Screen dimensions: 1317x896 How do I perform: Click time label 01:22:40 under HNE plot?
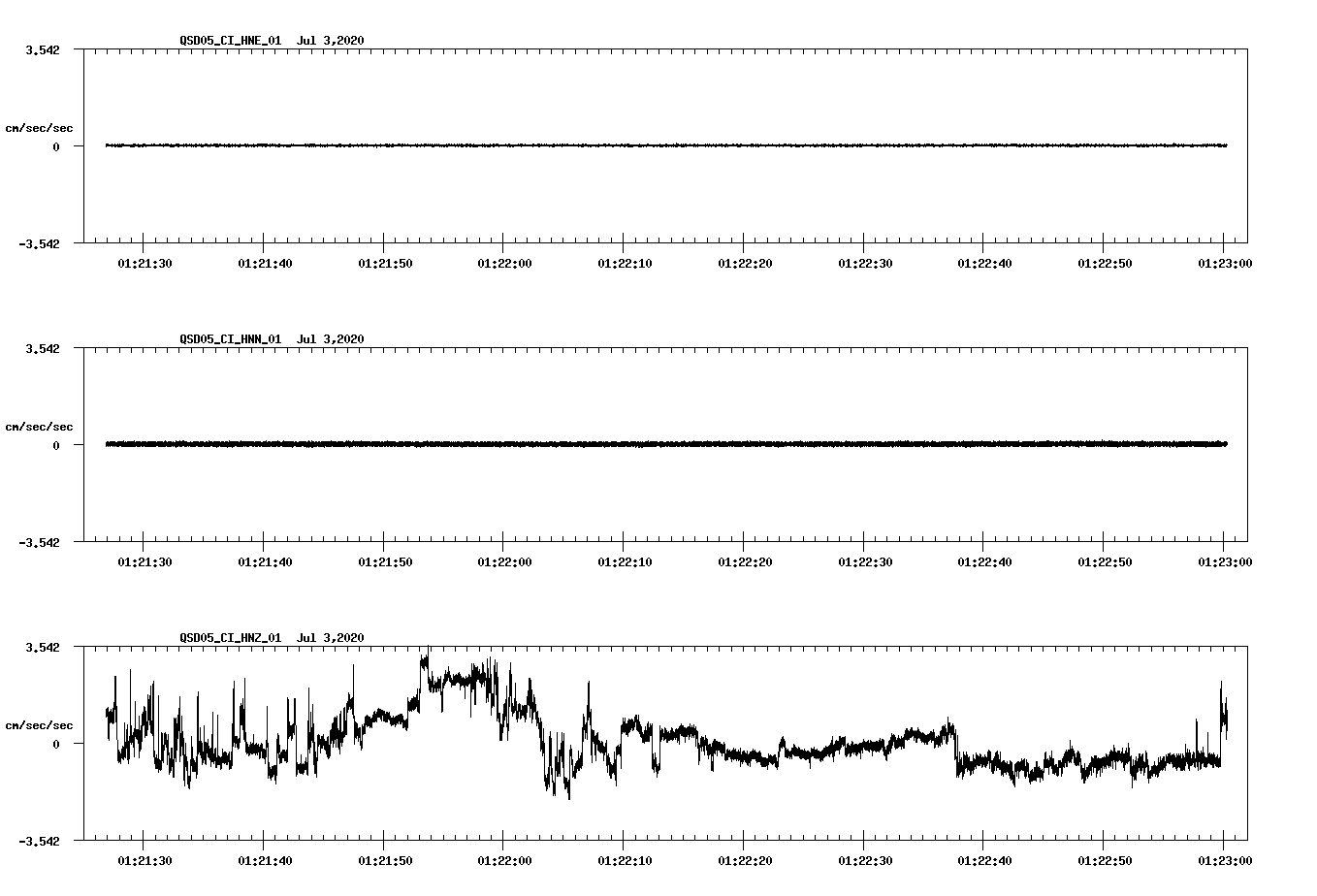pos(984,263)
